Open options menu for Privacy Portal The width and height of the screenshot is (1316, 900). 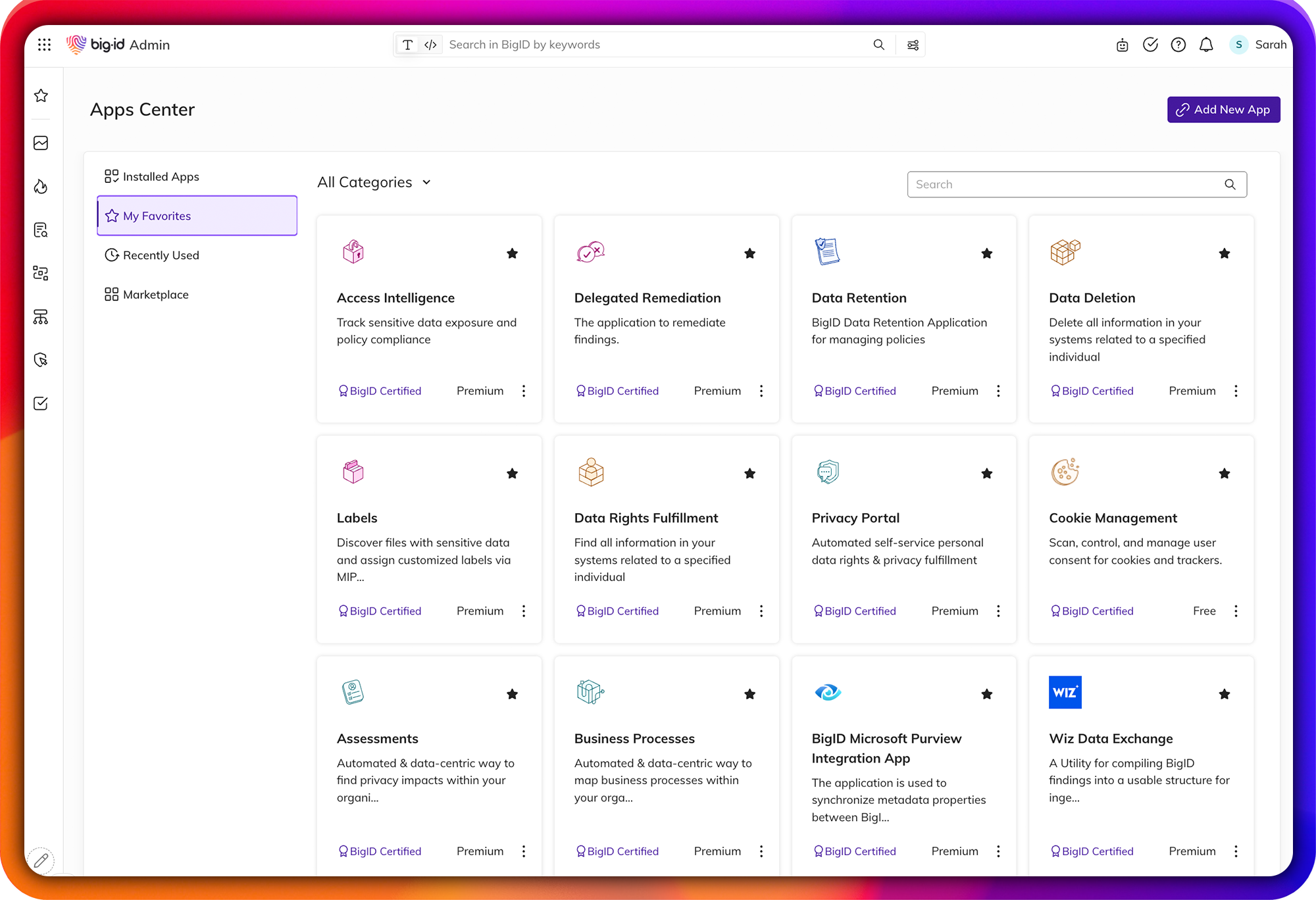tap(998, 611)
